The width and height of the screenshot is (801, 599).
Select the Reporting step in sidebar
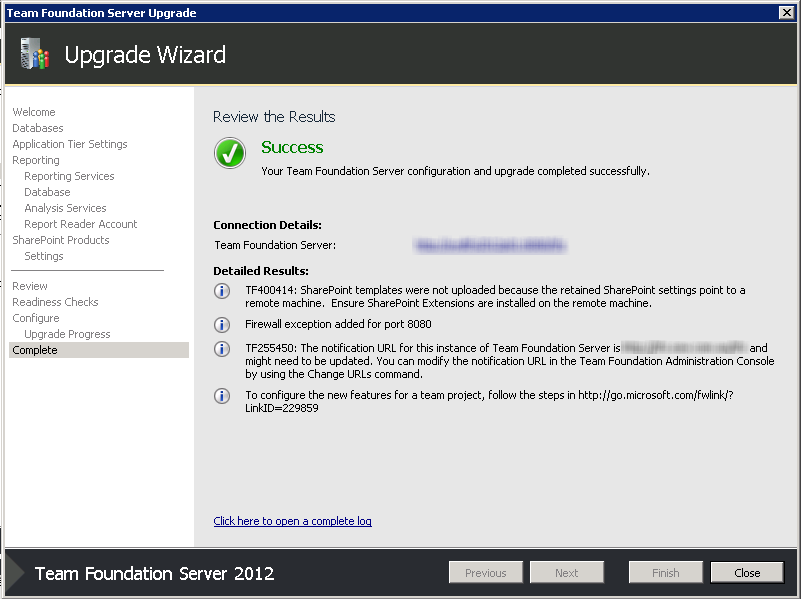(x=36, y=160)
